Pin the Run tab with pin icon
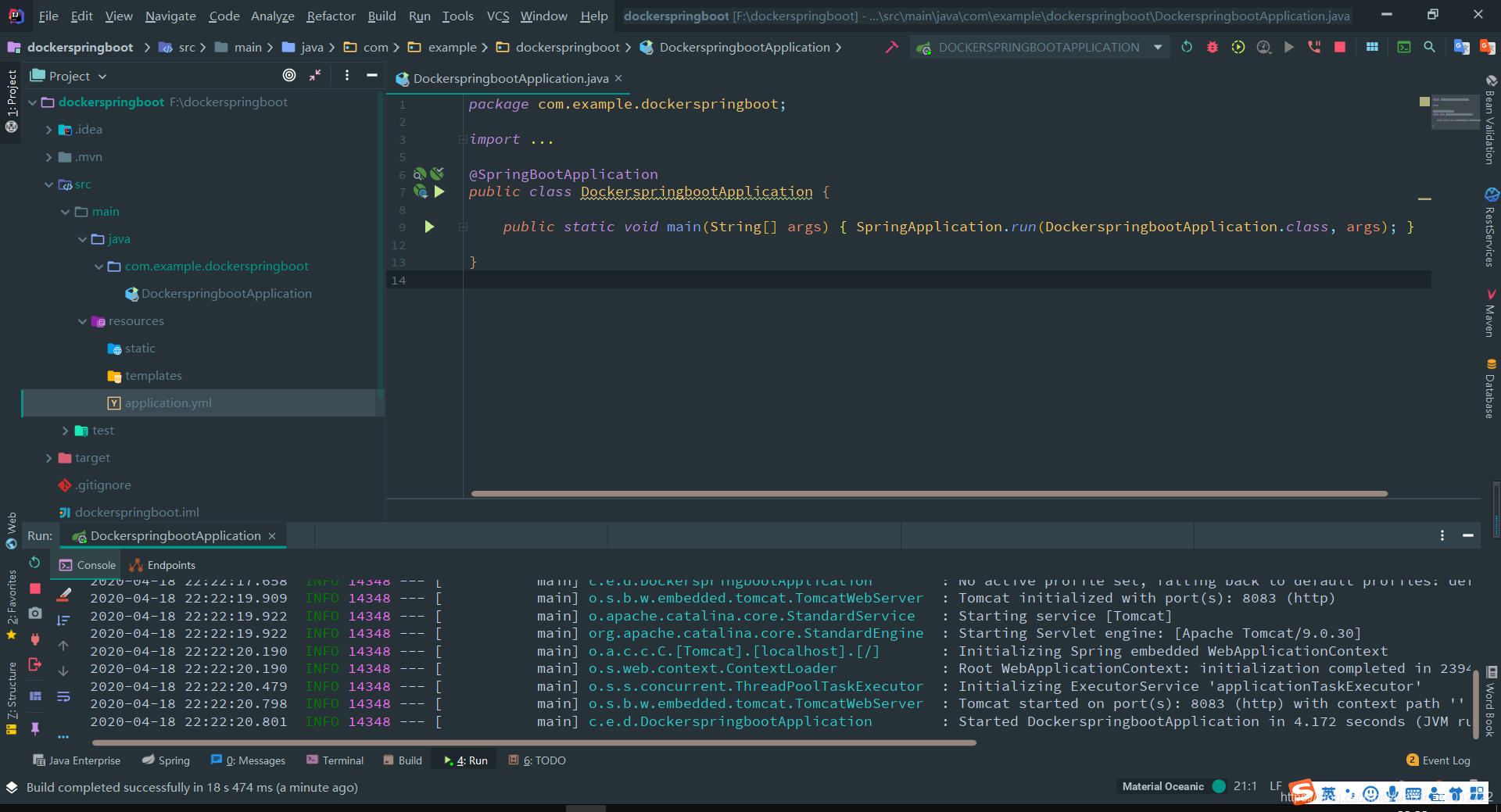Screen dimensions: 1501x812 [35, 728]
